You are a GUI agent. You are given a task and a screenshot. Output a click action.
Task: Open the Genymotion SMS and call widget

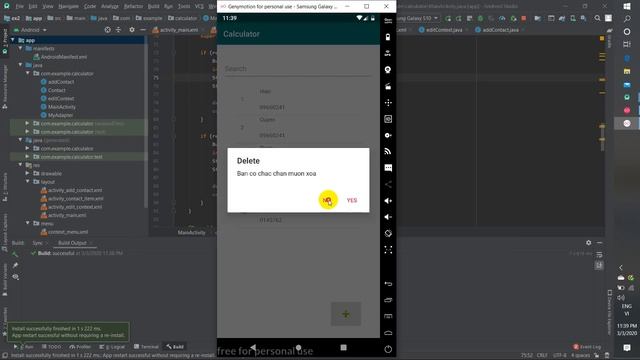pyautogui.click(x=388, y=168)
